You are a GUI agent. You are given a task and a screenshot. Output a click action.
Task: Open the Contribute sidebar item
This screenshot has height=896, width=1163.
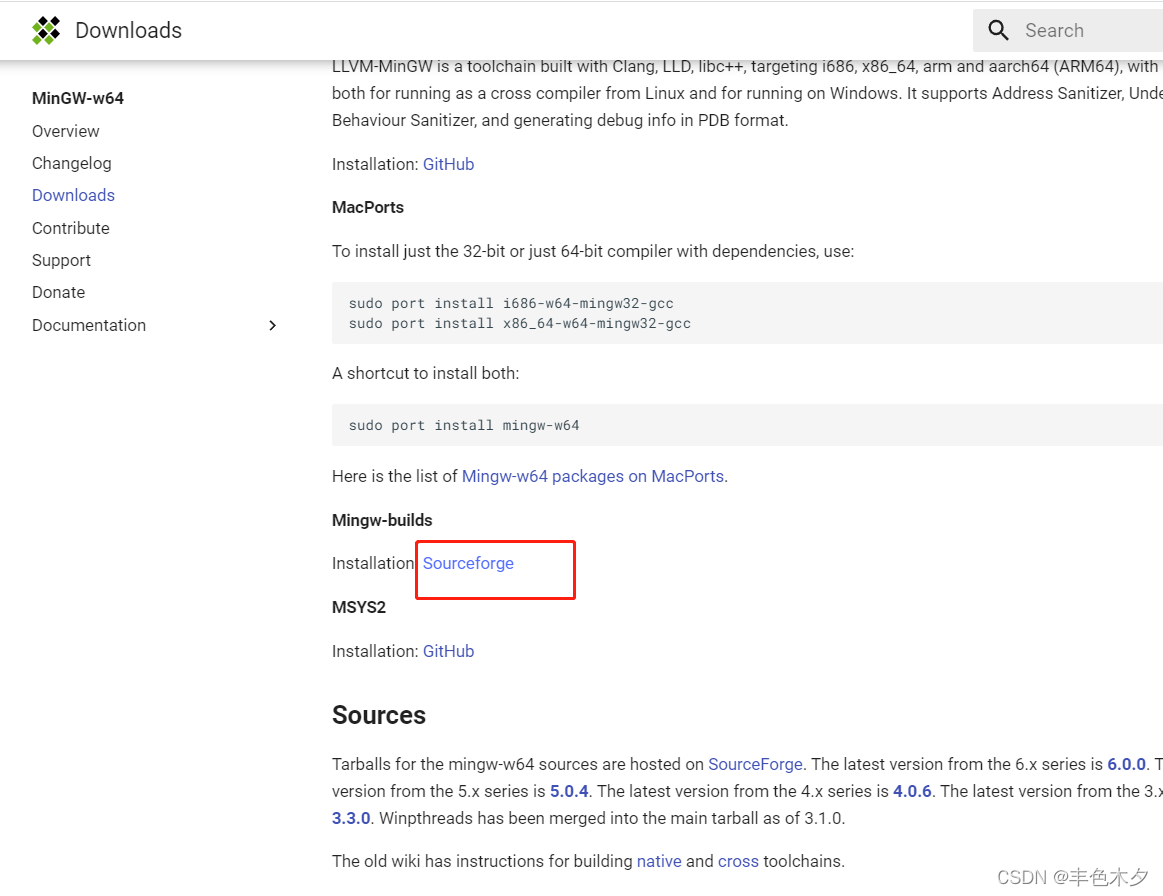[70, 228]
